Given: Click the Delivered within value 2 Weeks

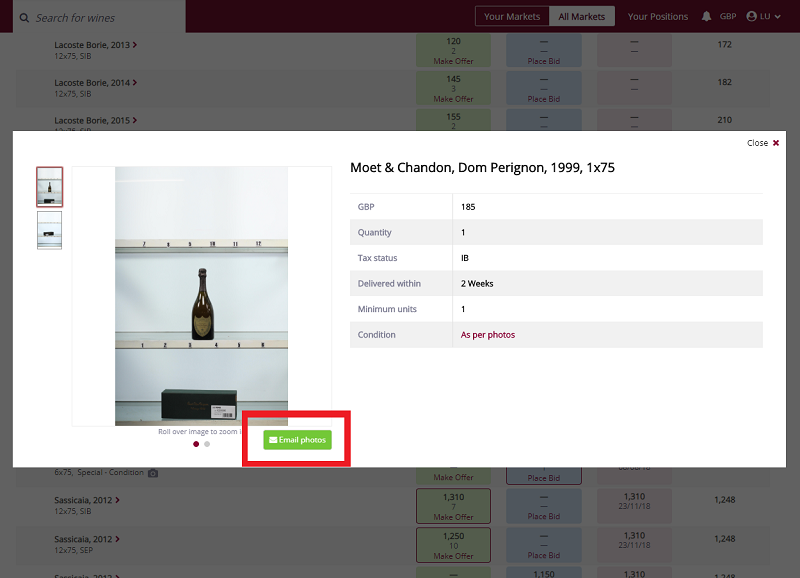Looking at the screenshot, I should pos(477,283).
